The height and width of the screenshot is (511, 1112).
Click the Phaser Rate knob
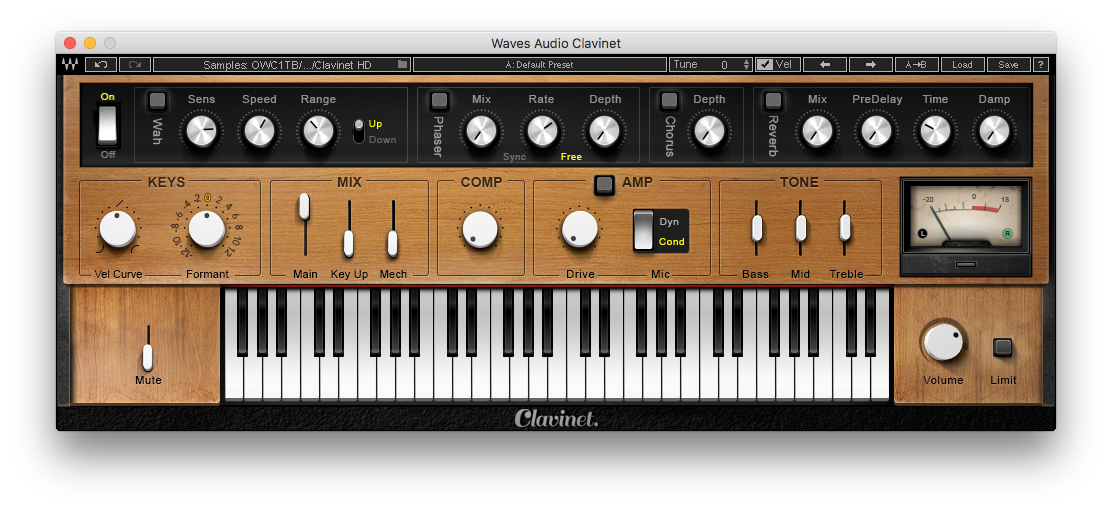[541, 131]
